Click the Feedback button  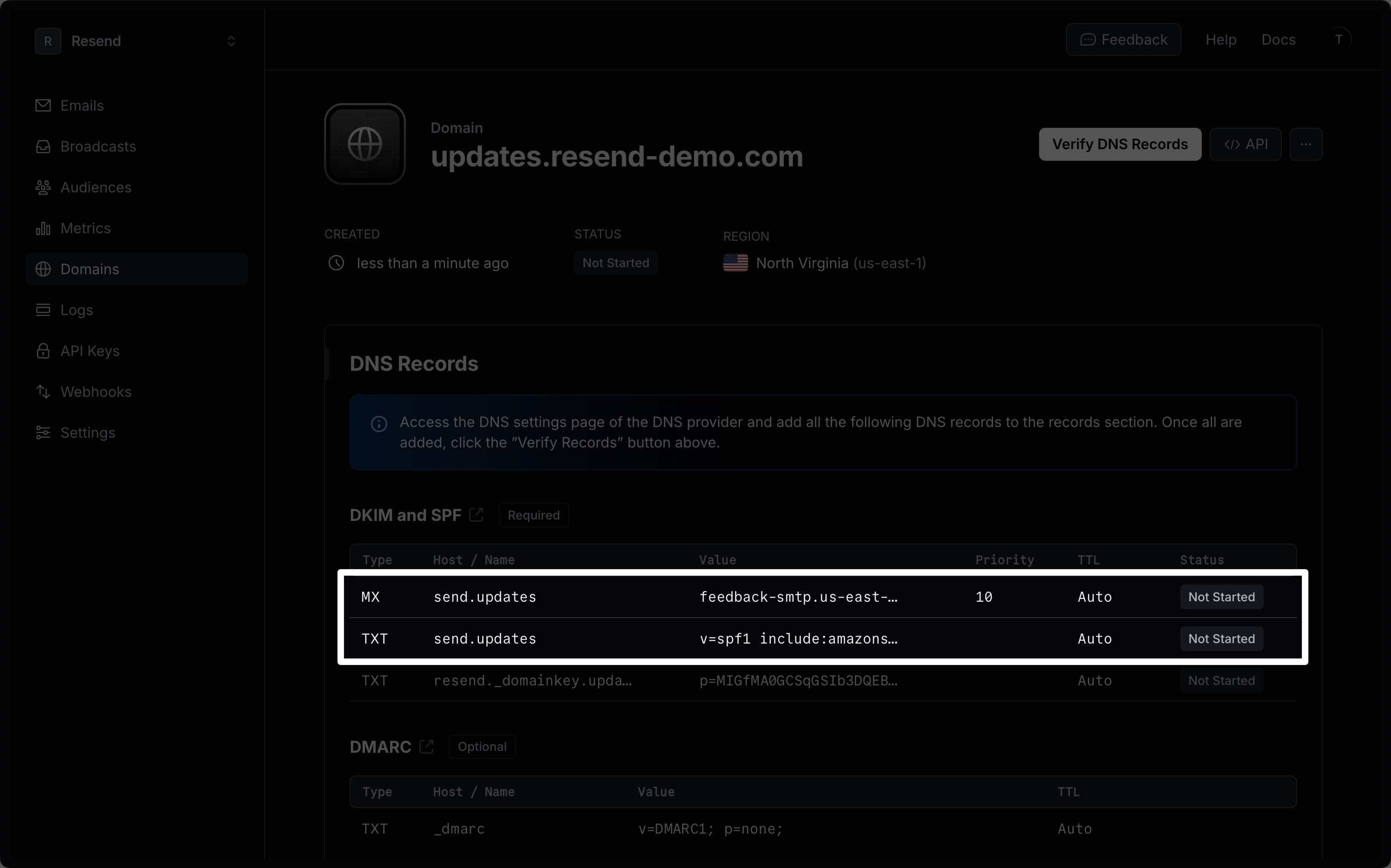pyautogui.click(x=1123, y=39)
